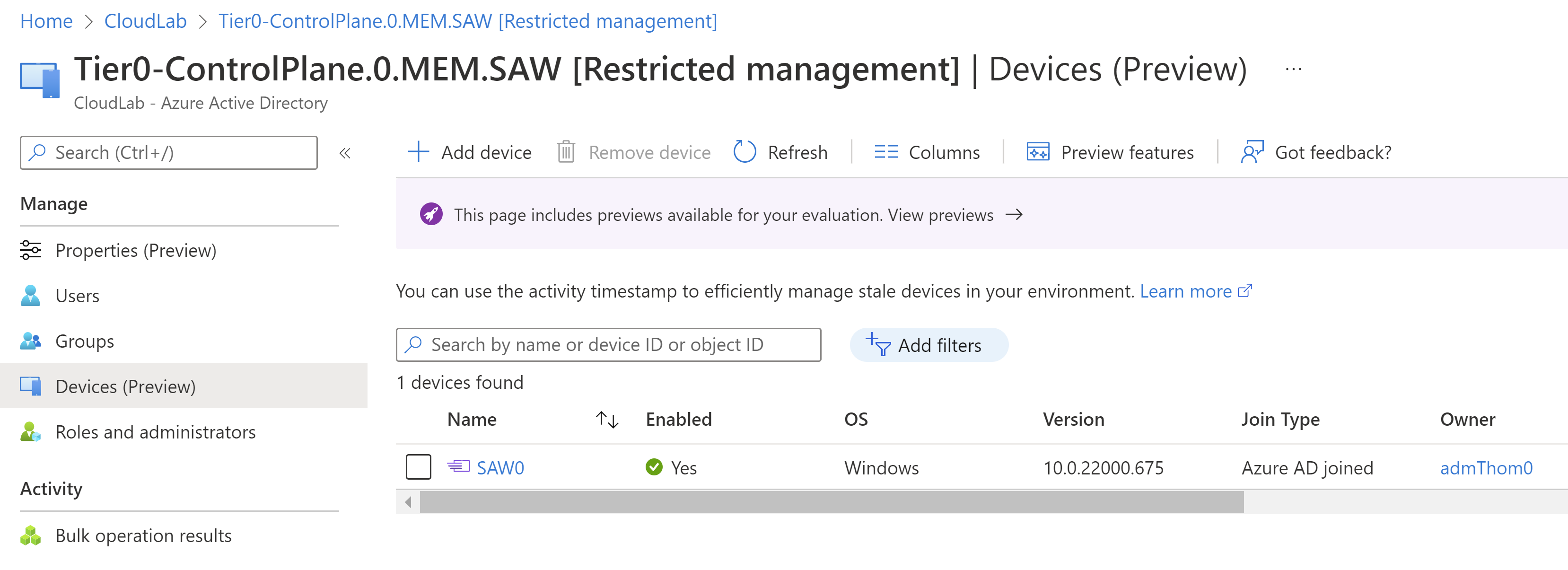Click the Got feedback? button label
The height and width of the screenshot is (570, 1568).
point(1333,152)
